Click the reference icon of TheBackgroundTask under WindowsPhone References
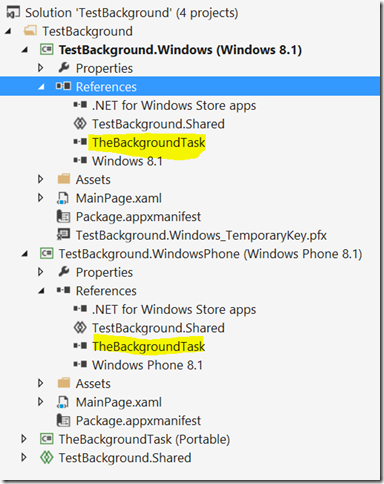The image size is (384, 484). point(80,346)
